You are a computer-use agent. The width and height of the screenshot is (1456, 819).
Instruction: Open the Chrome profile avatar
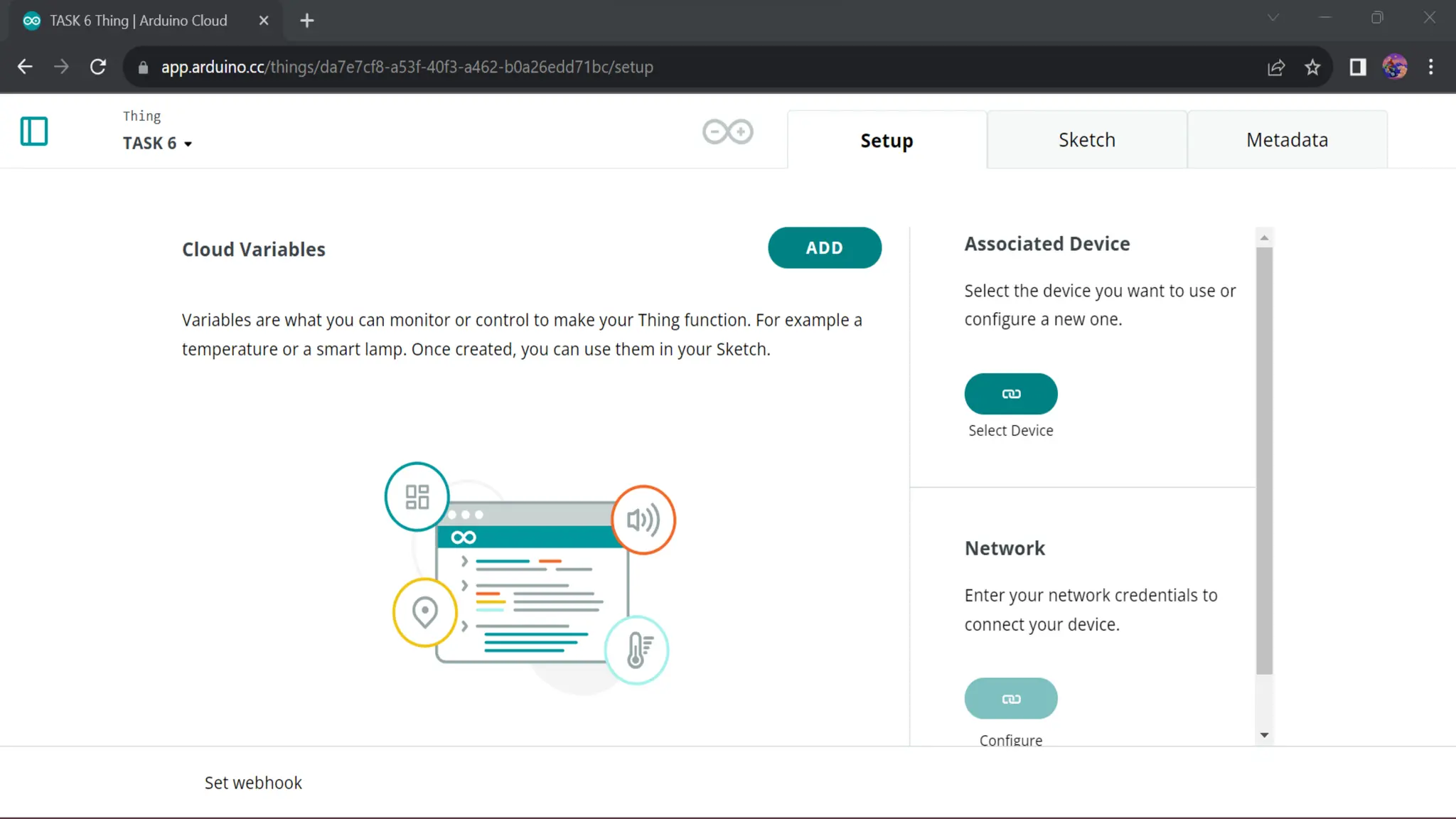tap(1394, 67)
